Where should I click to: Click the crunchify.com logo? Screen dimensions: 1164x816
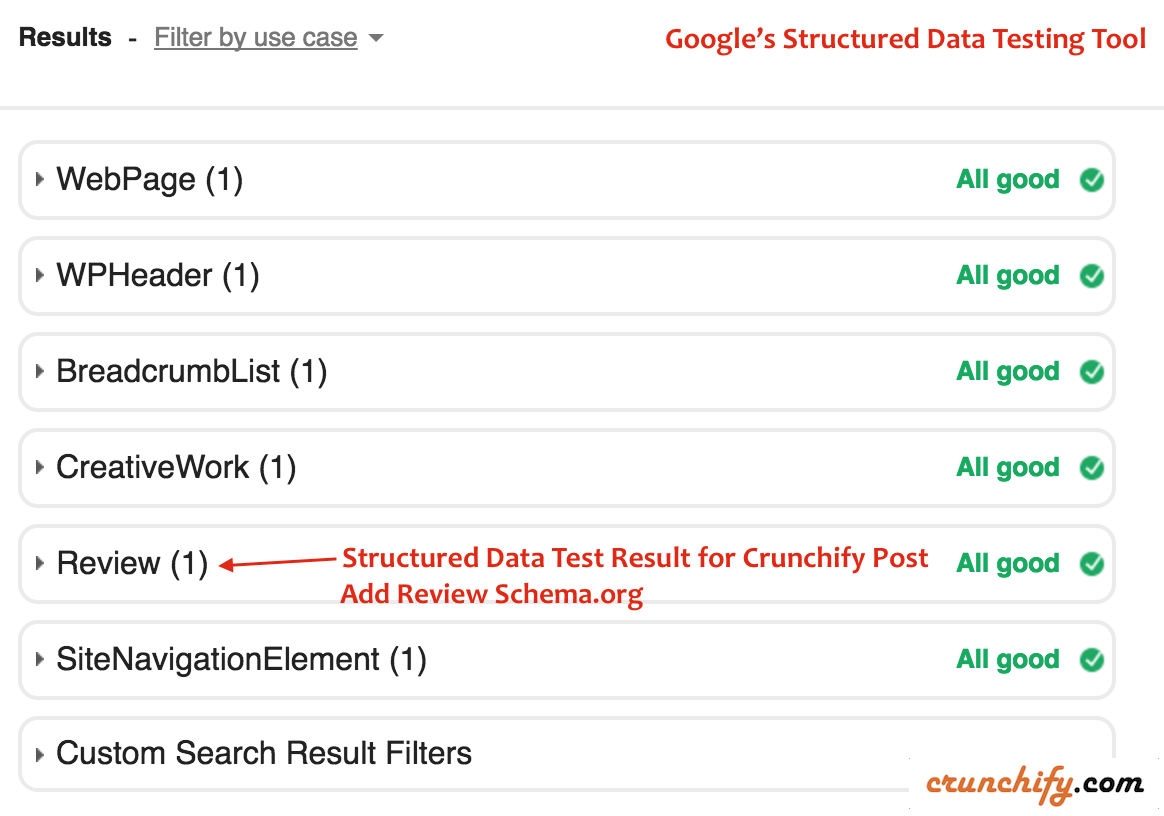(1034, 783)
